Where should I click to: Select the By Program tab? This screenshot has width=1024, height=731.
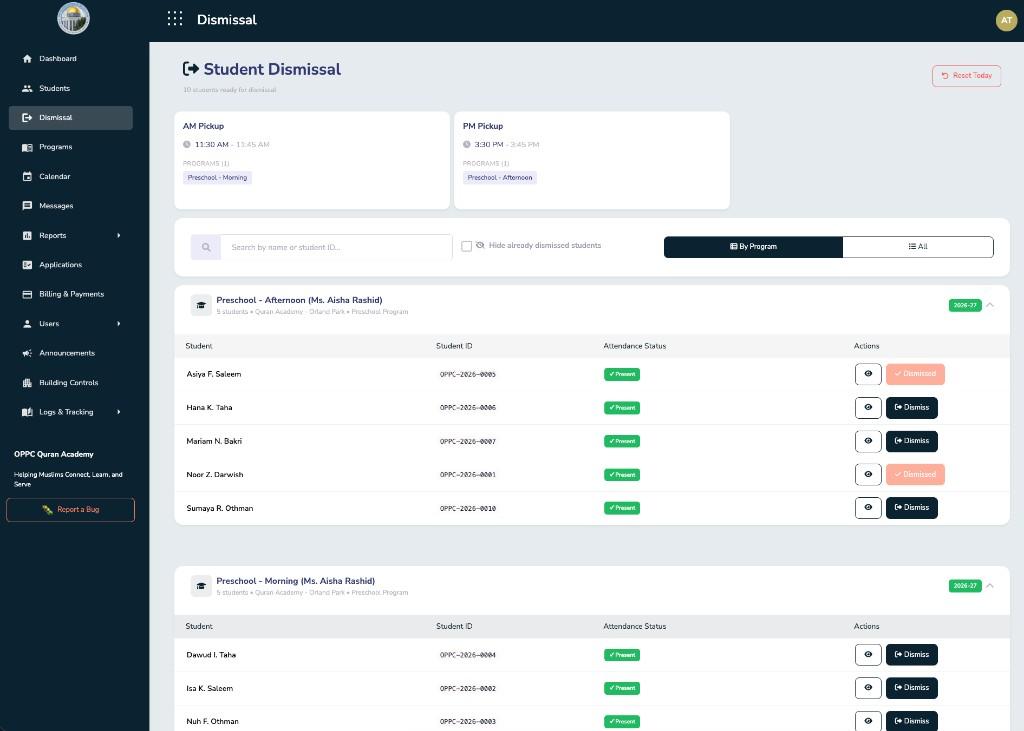coord(753,247)
